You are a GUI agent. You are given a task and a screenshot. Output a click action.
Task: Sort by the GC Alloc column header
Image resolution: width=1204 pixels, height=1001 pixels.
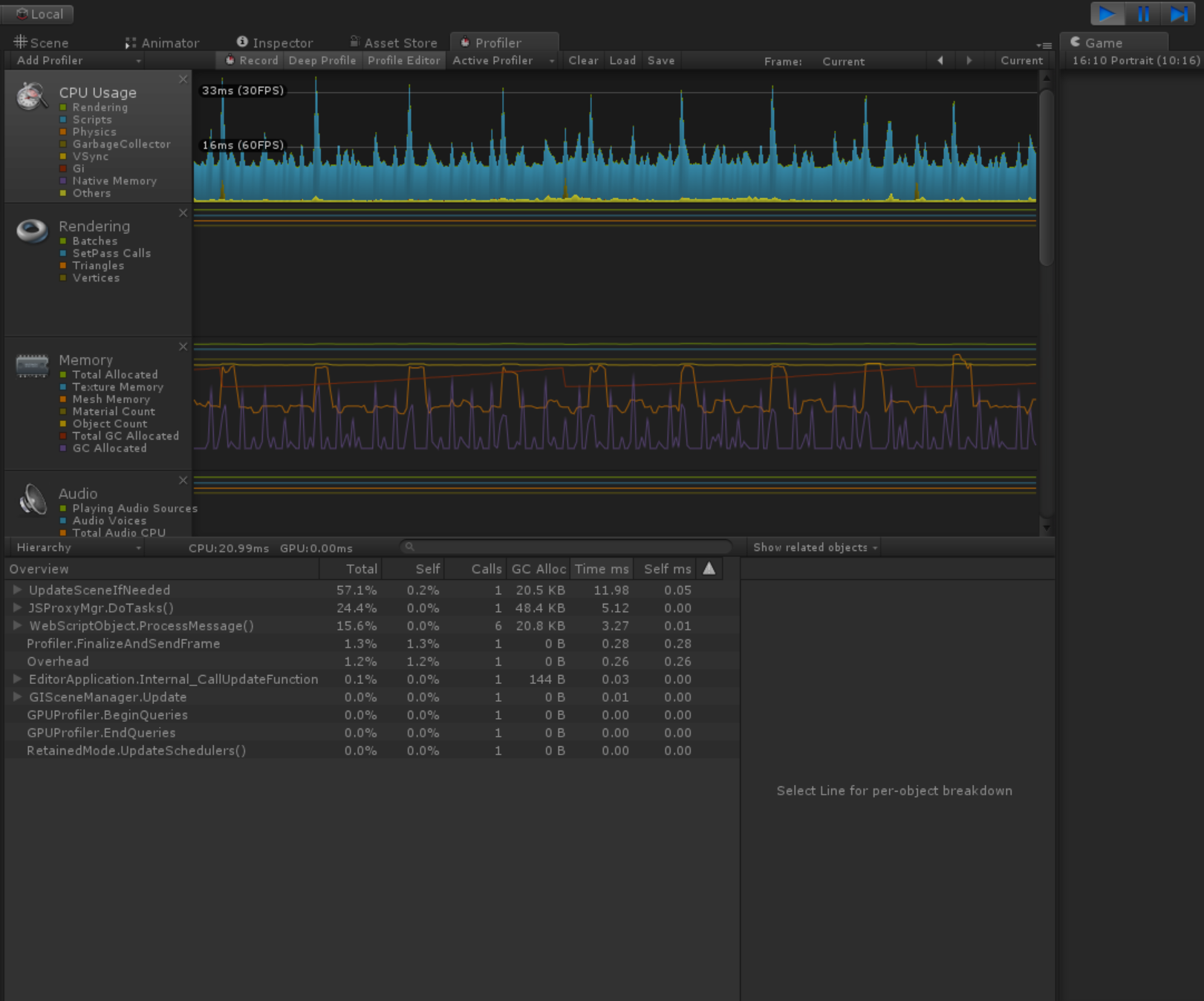(x=538, y=569)
